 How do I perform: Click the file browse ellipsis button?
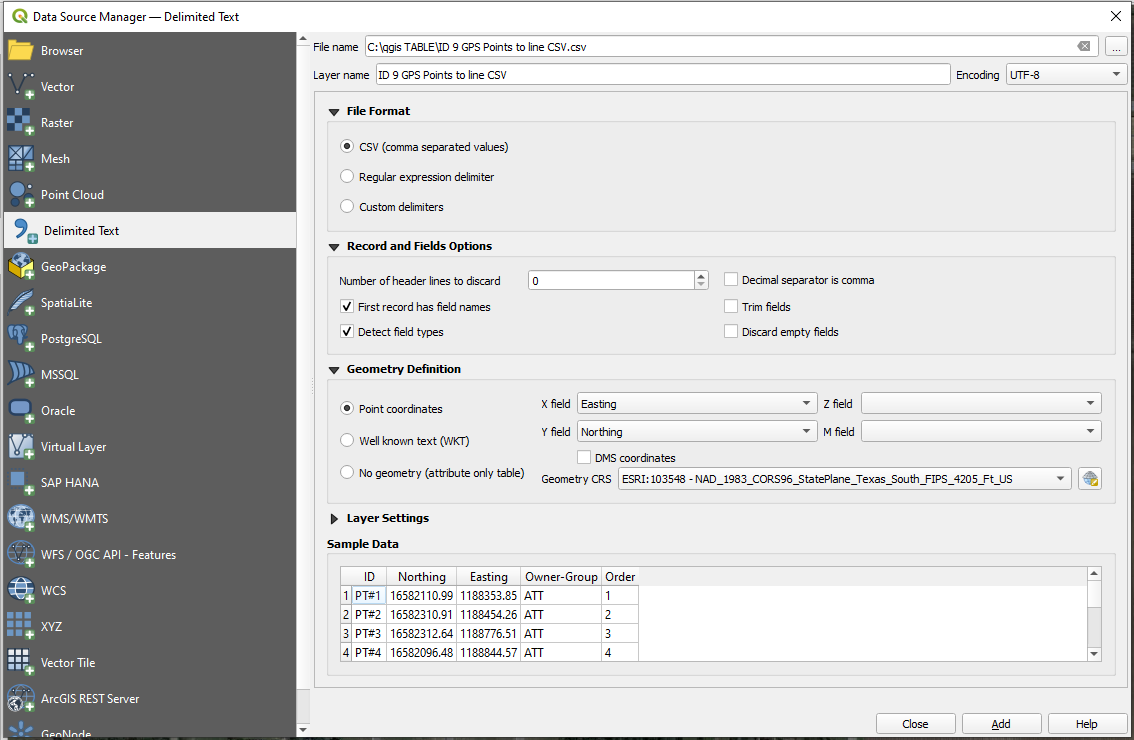click(x=1117, y=46)
